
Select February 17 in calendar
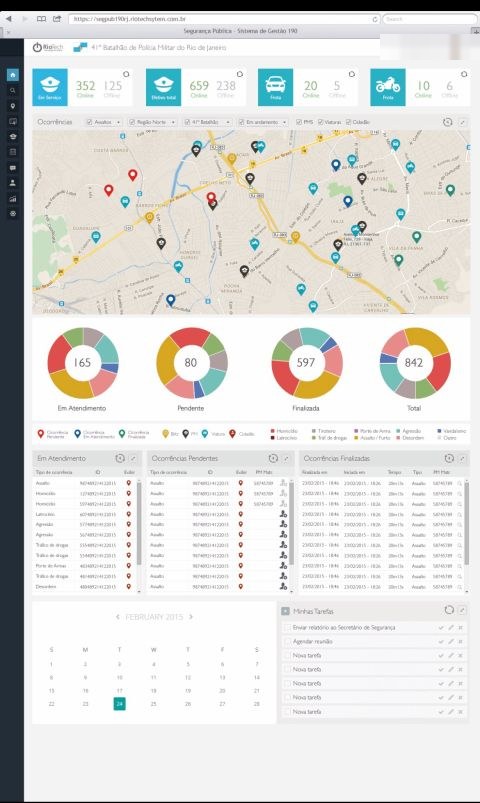point(119,690)
